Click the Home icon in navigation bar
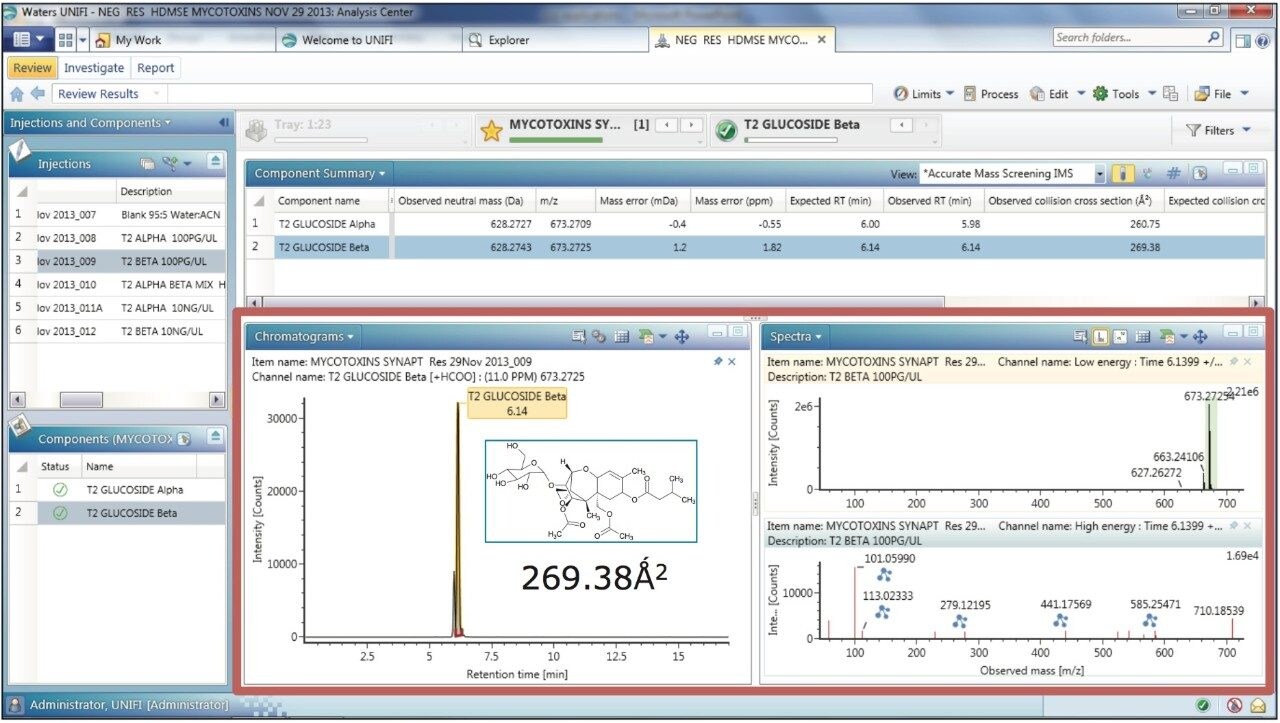This screenshot has width=1280, height=723. point(17,94)
